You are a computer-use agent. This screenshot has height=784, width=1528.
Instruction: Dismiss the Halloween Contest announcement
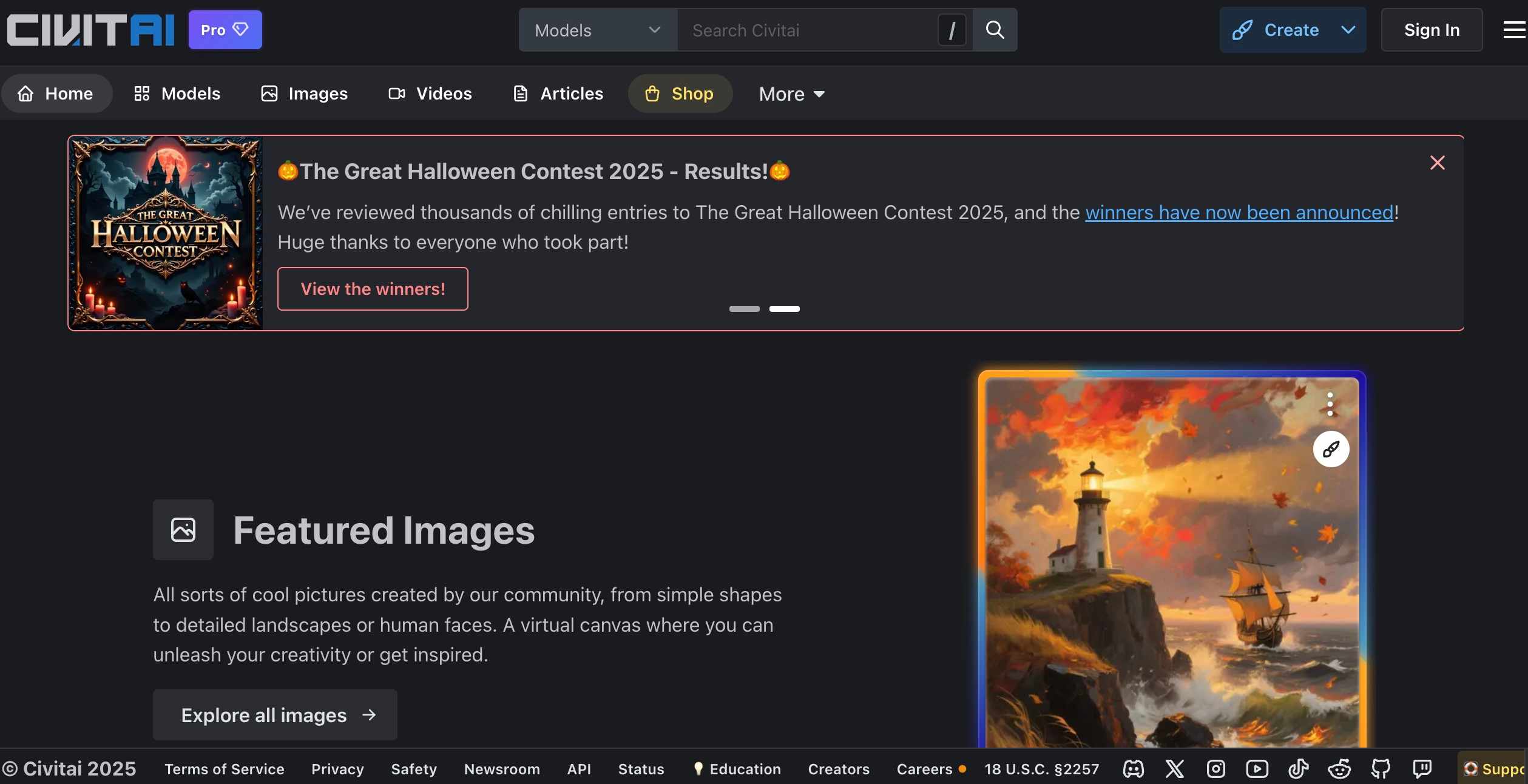(1437, 163)
